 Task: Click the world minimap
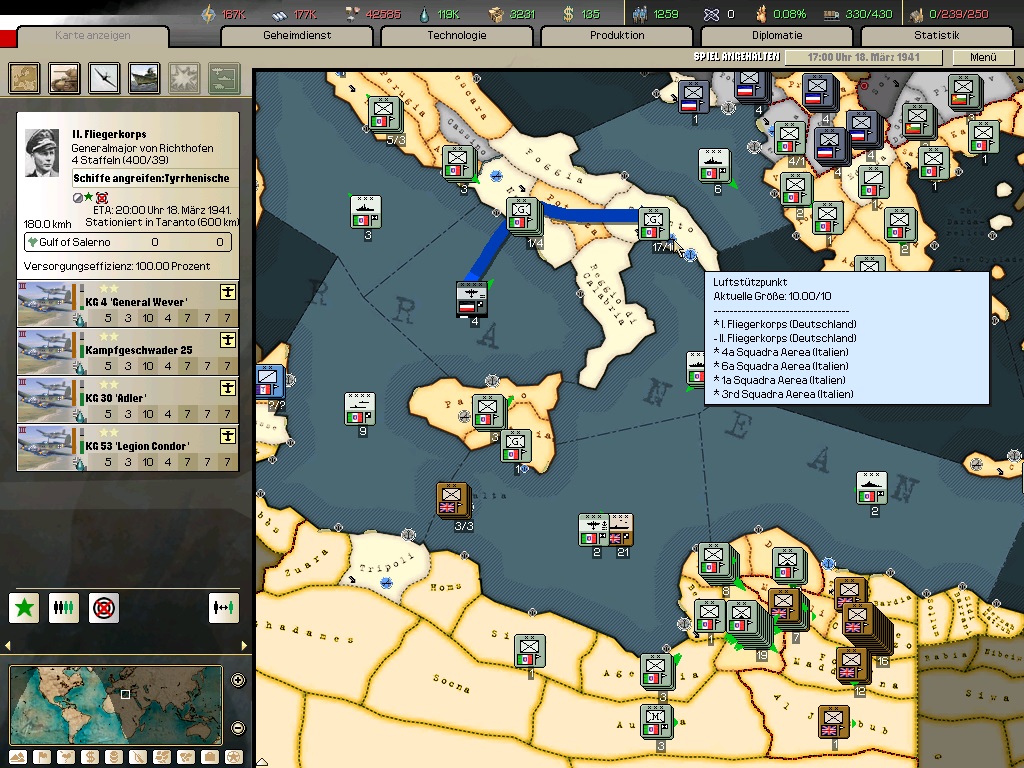116,705
